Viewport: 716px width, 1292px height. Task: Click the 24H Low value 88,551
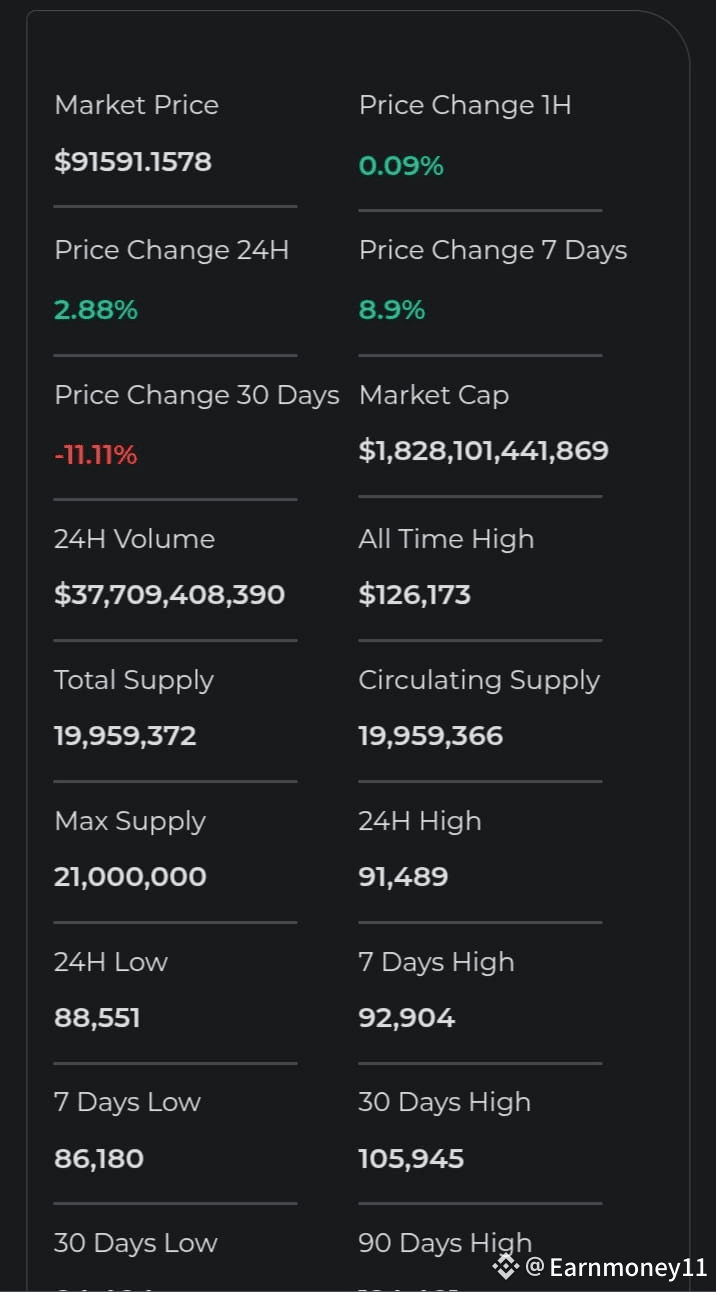(x=97, y=1018)
